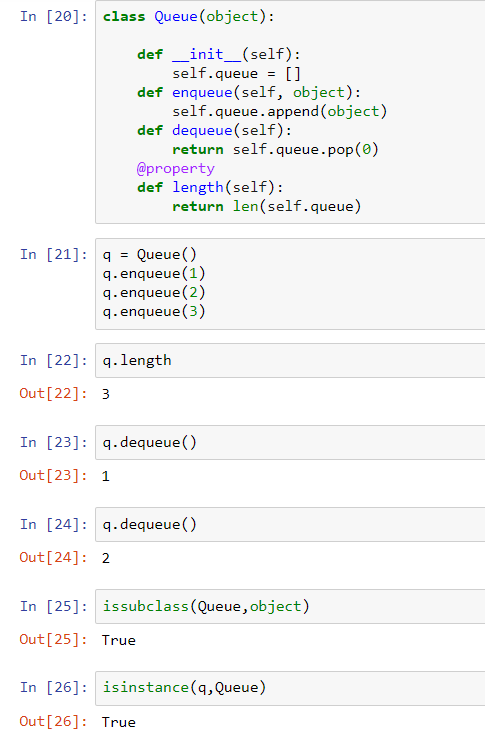Click the 'def enqueue(self, object)' line
Viewport: 485px width, 741px height.
pos(249,93)
